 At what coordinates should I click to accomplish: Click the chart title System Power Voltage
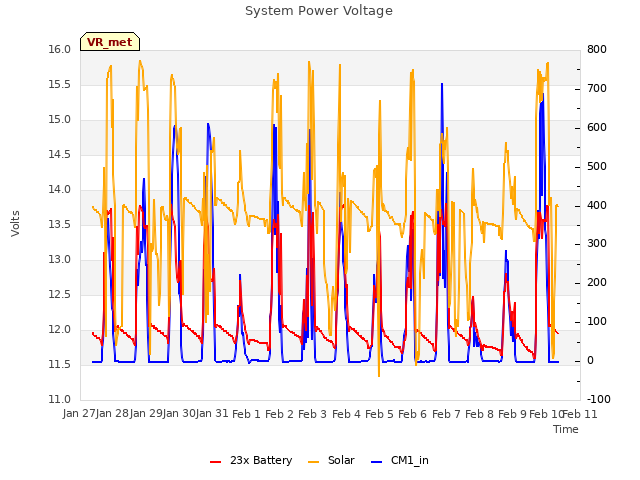[319, 11]
